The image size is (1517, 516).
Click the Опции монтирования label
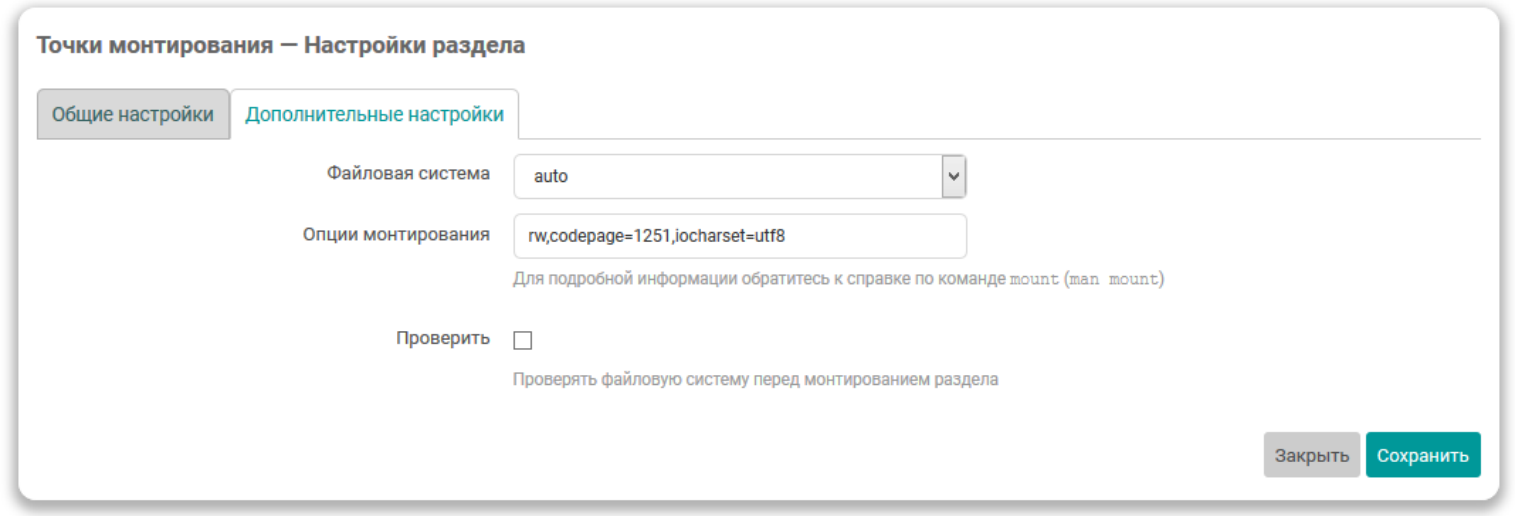pos(396,234)
